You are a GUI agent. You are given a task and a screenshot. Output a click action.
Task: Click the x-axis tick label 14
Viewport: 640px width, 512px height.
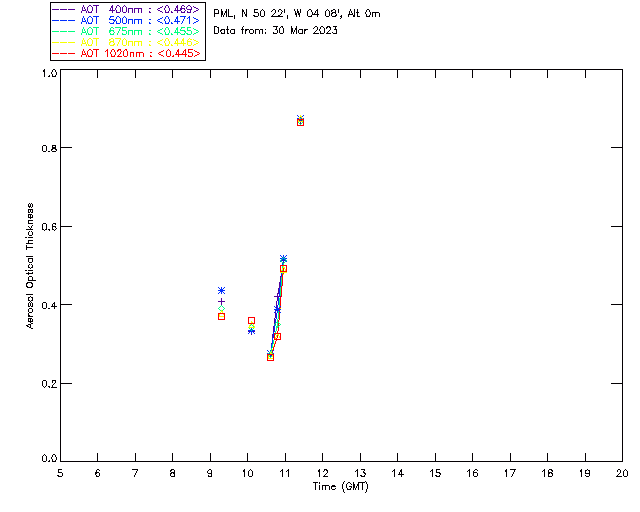coord(398,473)
